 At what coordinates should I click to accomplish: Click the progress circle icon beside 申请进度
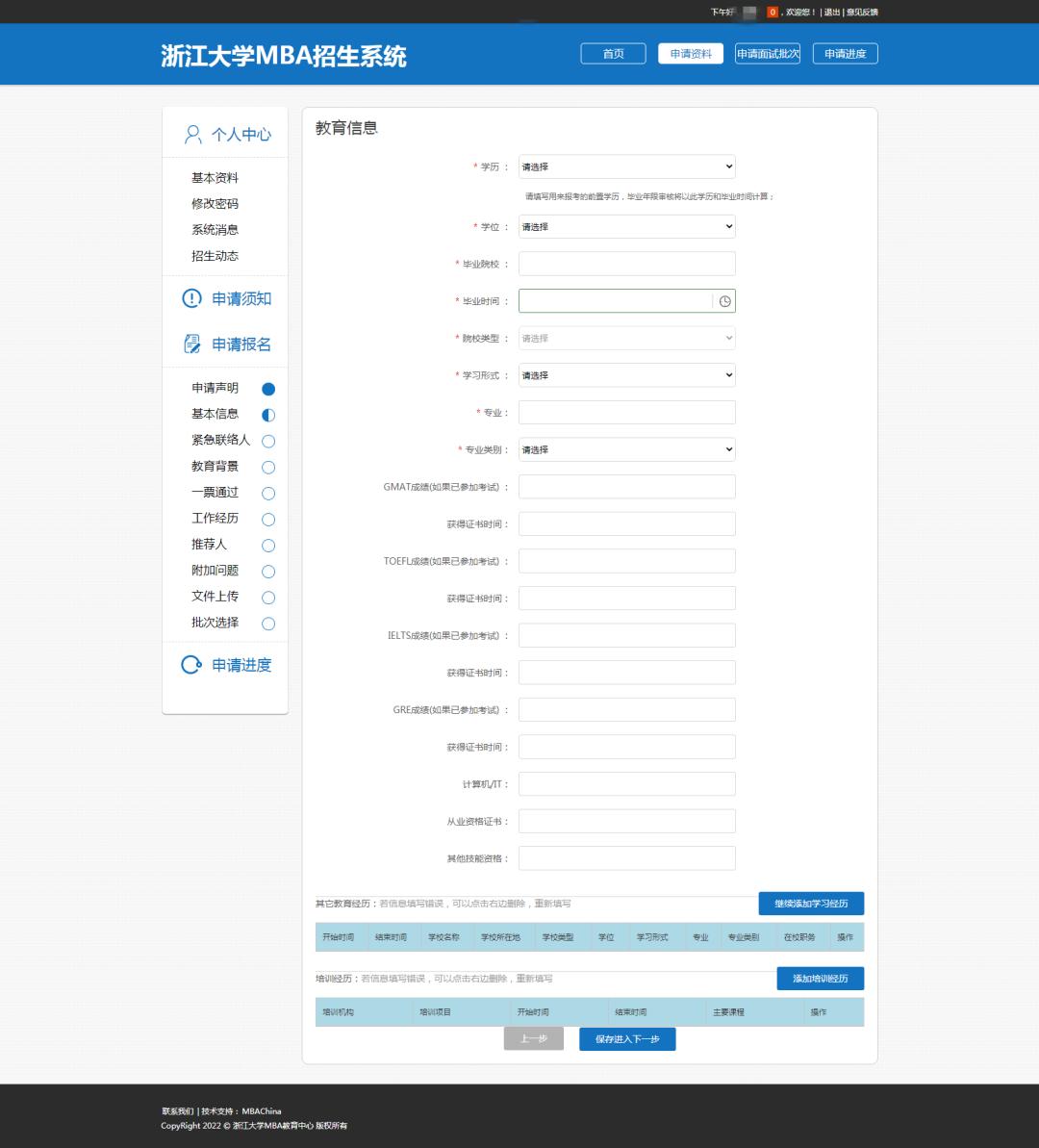190,664
